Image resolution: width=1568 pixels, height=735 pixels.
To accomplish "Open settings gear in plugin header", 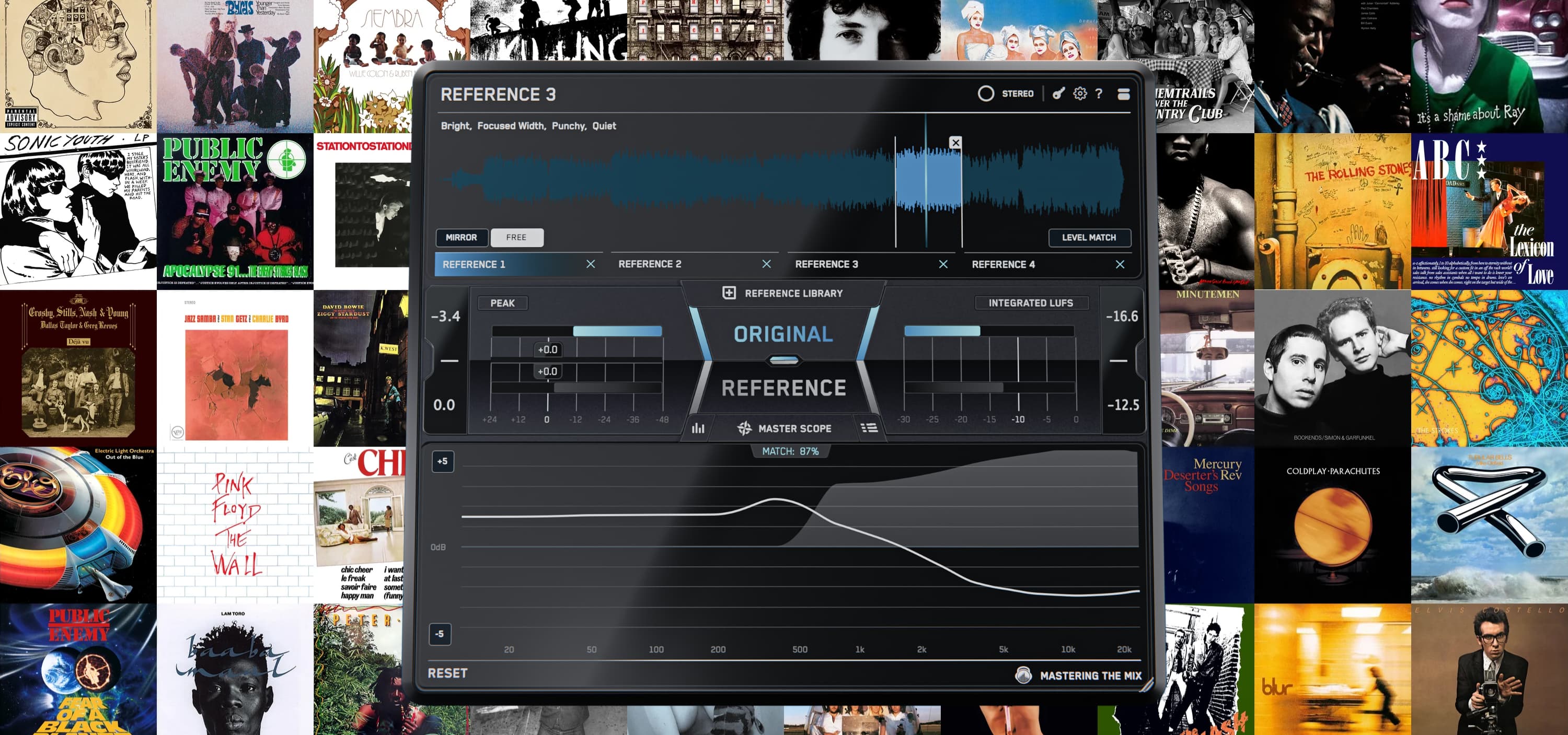I will (1080, 93).
